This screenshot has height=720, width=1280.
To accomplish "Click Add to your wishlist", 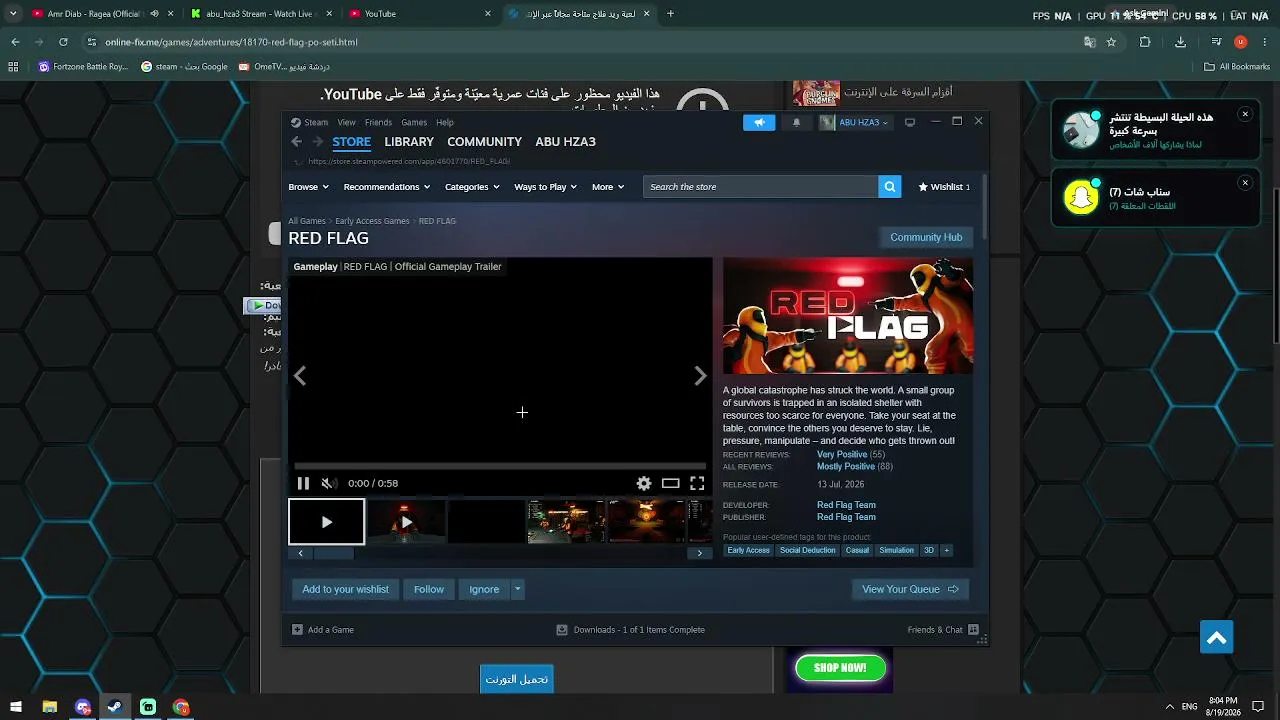I will point(345,589).
